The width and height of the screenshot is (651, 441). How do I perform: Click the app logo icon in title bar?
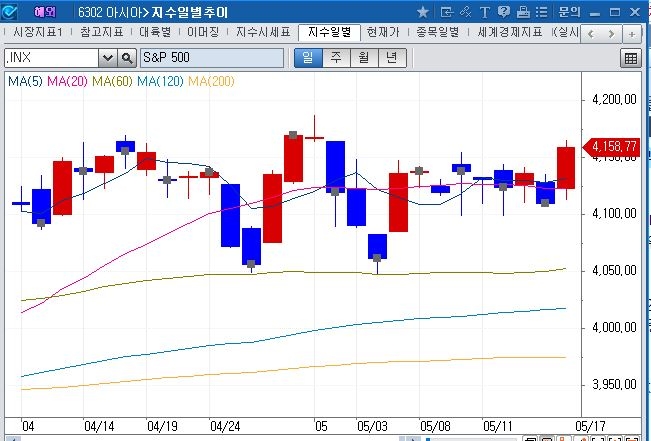tap(9, 12)
